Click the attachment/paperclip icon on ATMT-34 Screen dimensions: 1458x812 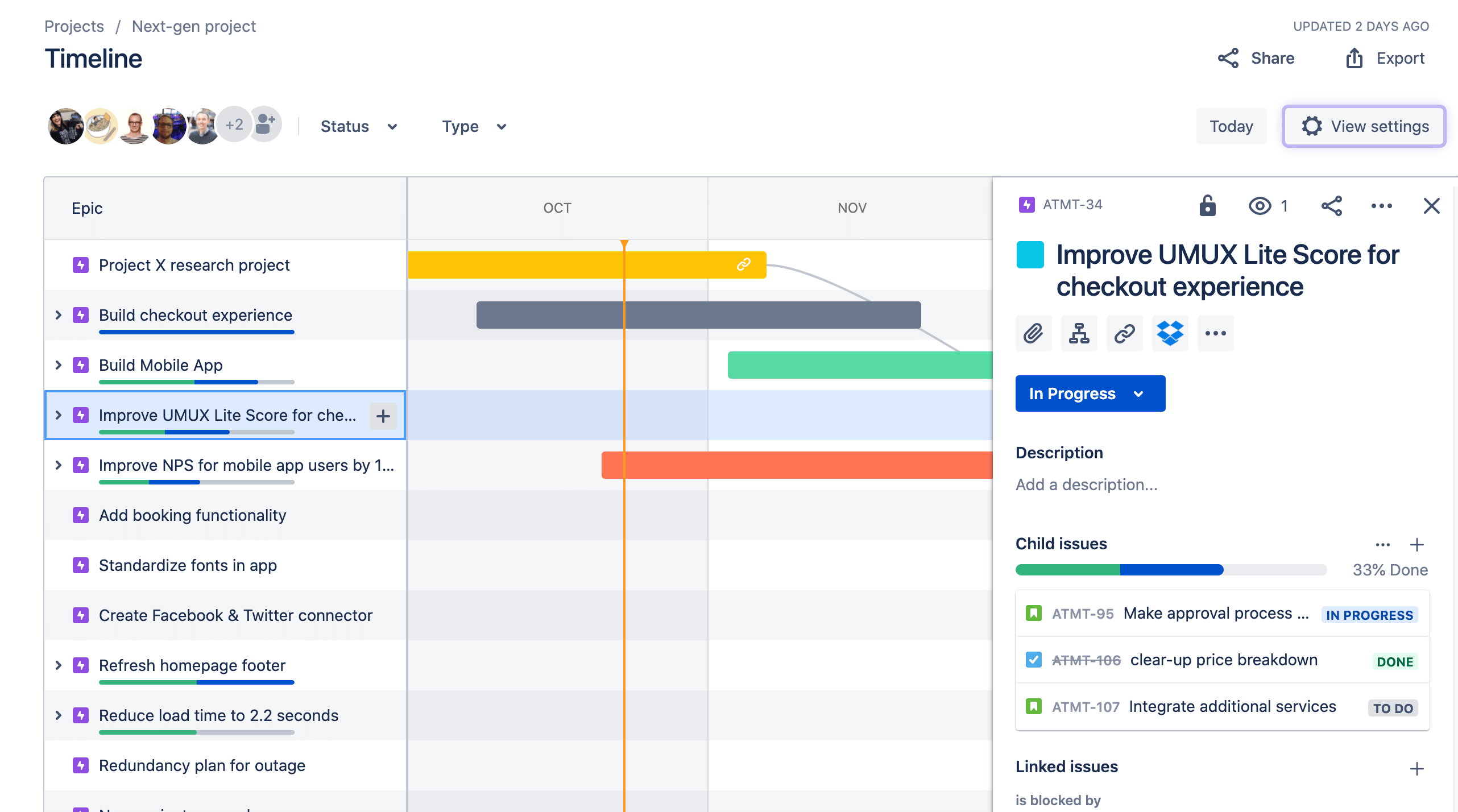(x=1034, y=333)
